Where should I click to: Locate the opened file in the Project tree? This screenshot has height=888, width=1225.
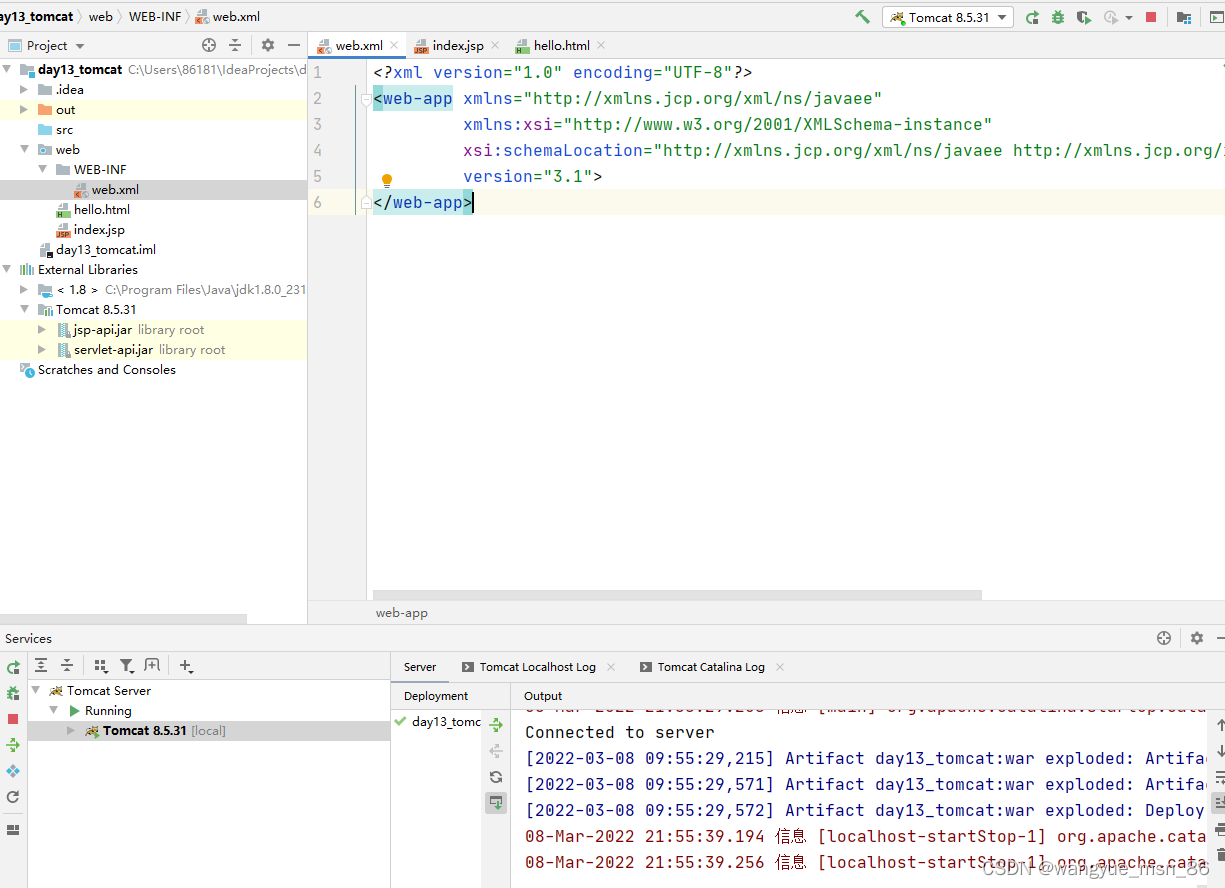209,45
